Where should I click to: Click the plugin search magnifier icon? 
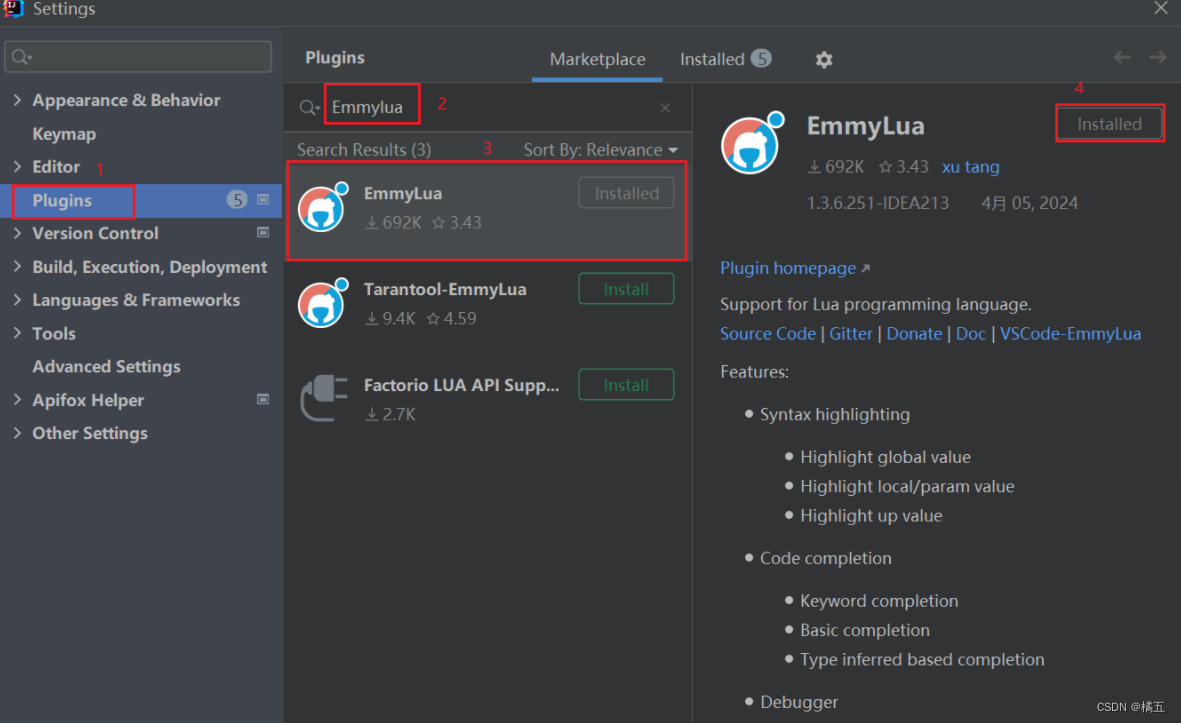tap(309, 108)
